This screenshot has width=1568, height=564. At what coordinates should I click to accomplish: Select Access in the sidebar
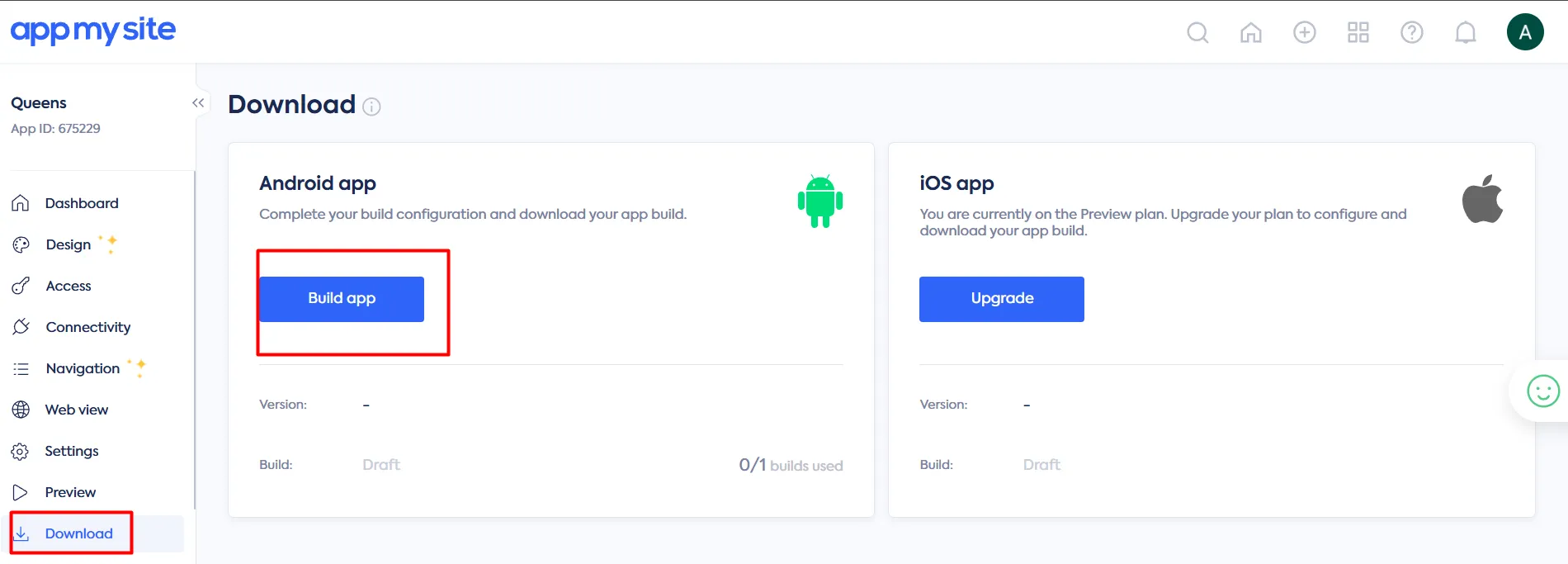pyautogui.click(x=68, y=286)
